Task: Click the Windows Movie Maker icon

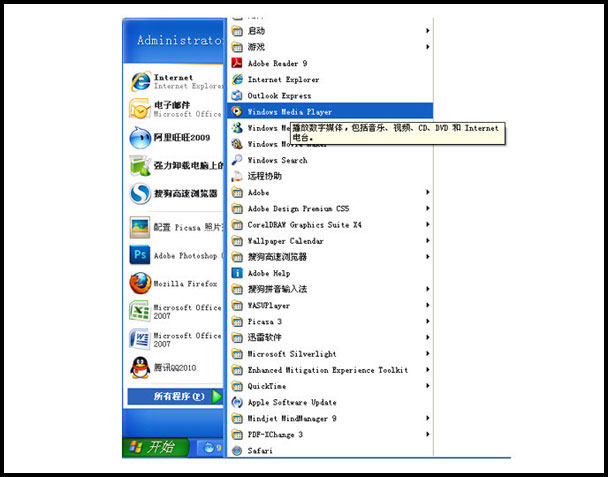Action: click(x=237, y=144)
